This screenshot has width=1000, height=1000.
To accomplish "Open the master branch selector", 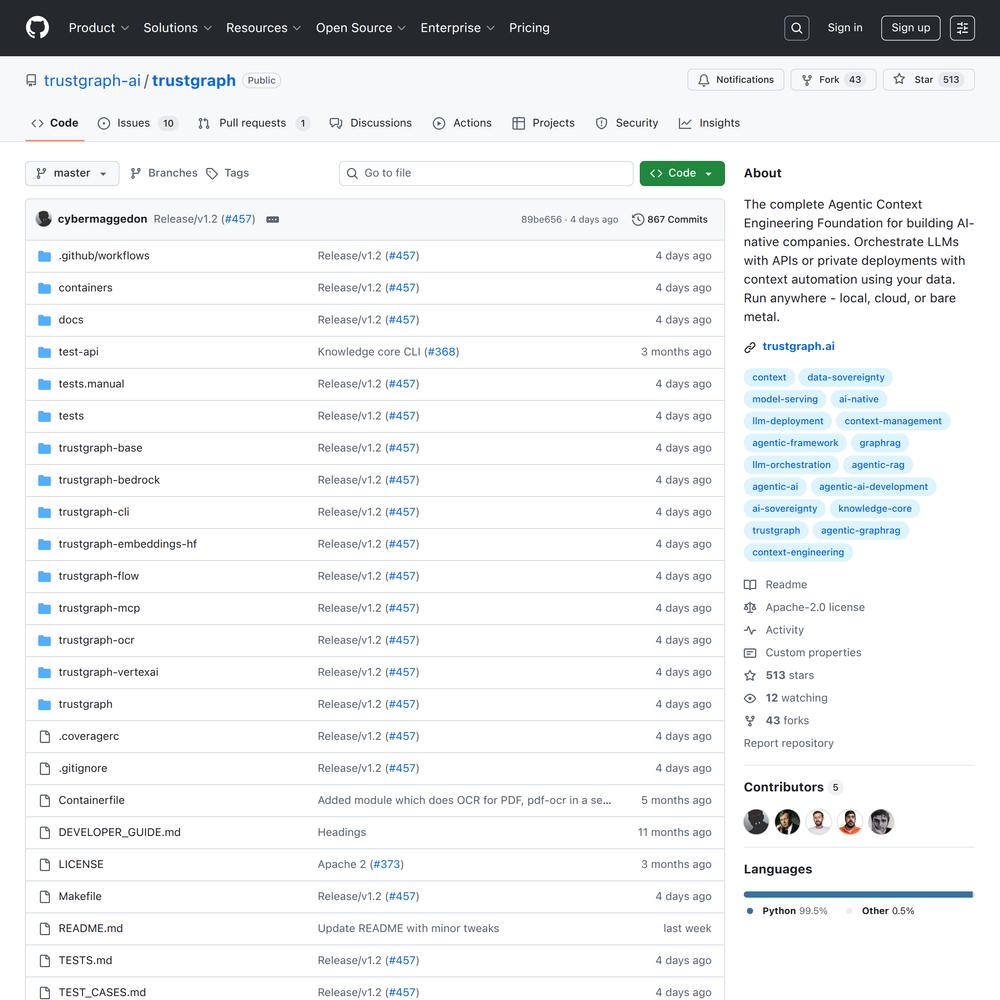I will pyautogui.click(x=72, y=173).
